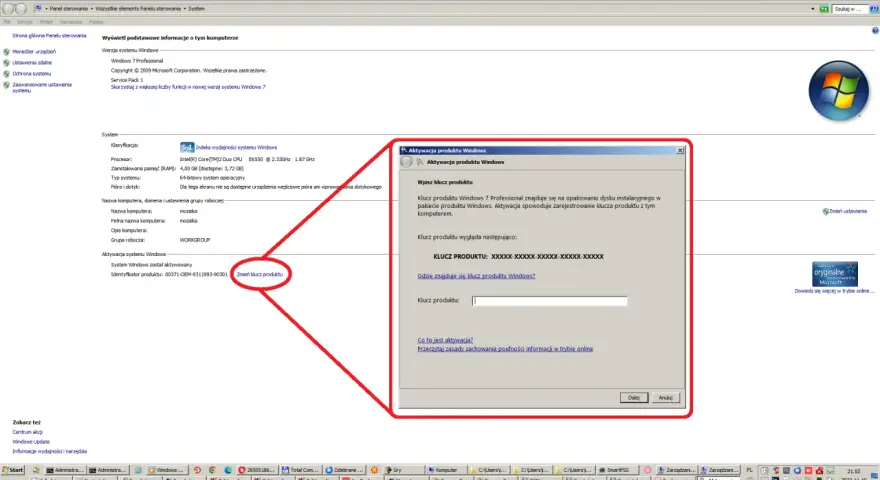This screenshot has width=880, height=480.
Task: Open the Edycja menu
Action: point(25,22)
